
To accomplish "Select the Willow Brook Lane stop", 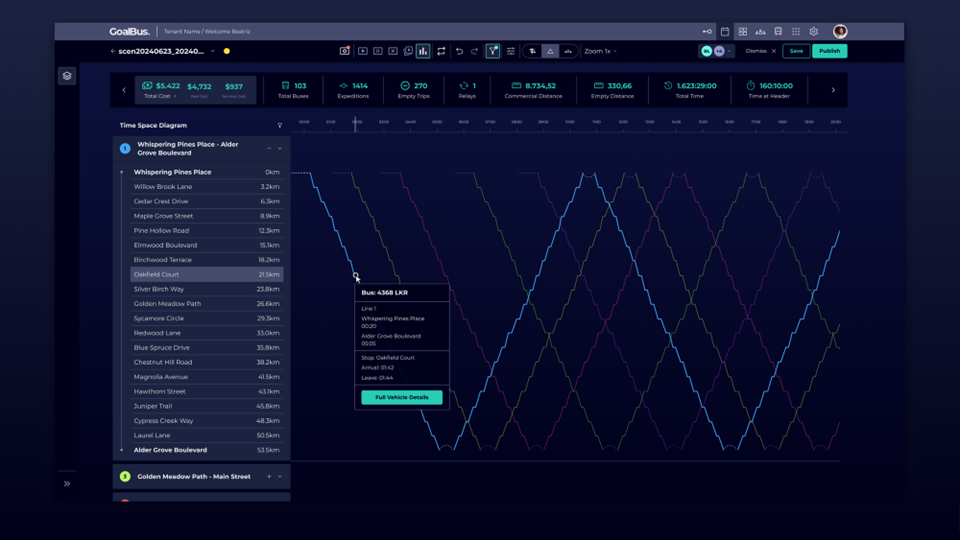I will pos(206,187).
